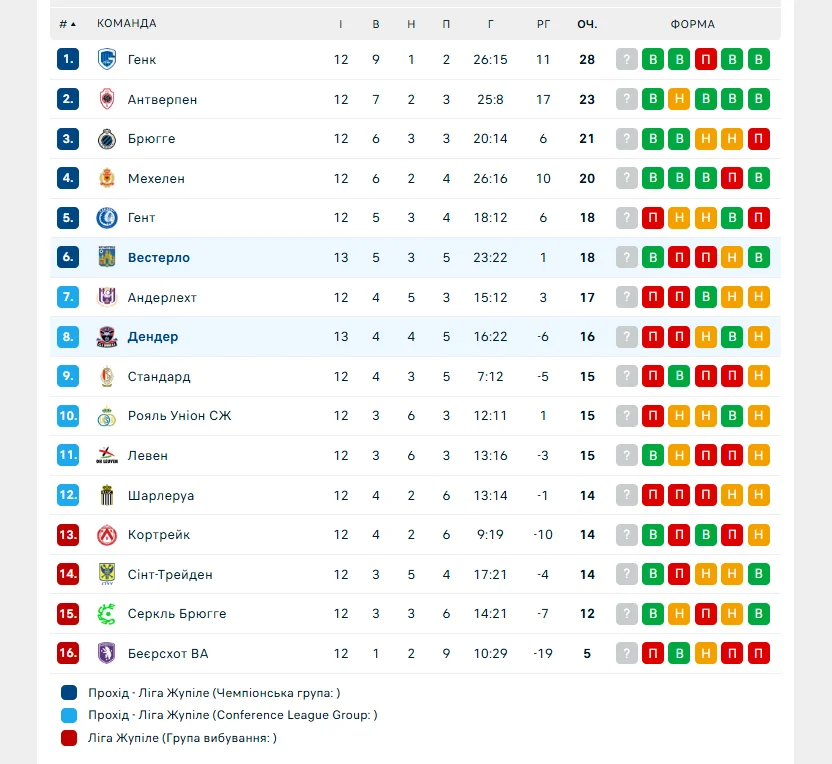Click dark blue Чемпіонська група legend swatch
Screen dimensions: 832x764
(69, 693)
